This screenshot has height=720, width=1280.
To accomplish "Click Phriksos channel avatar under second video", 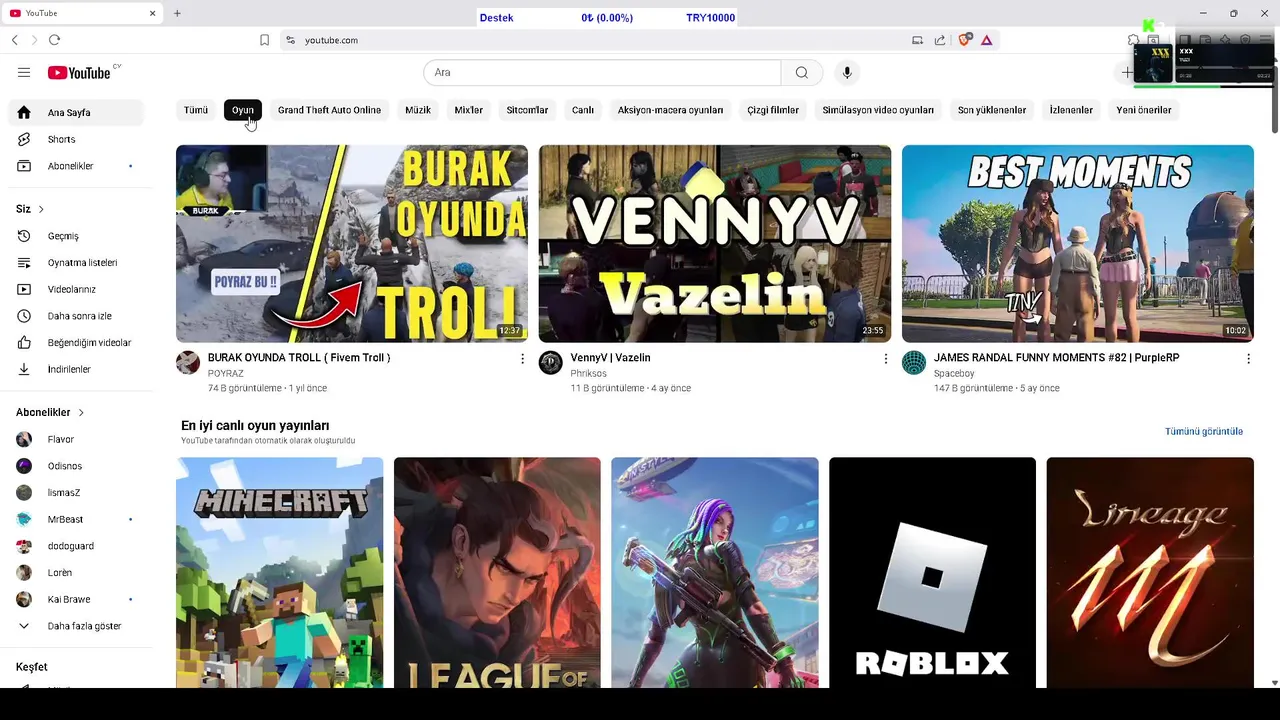I will (x=551, y=362).
